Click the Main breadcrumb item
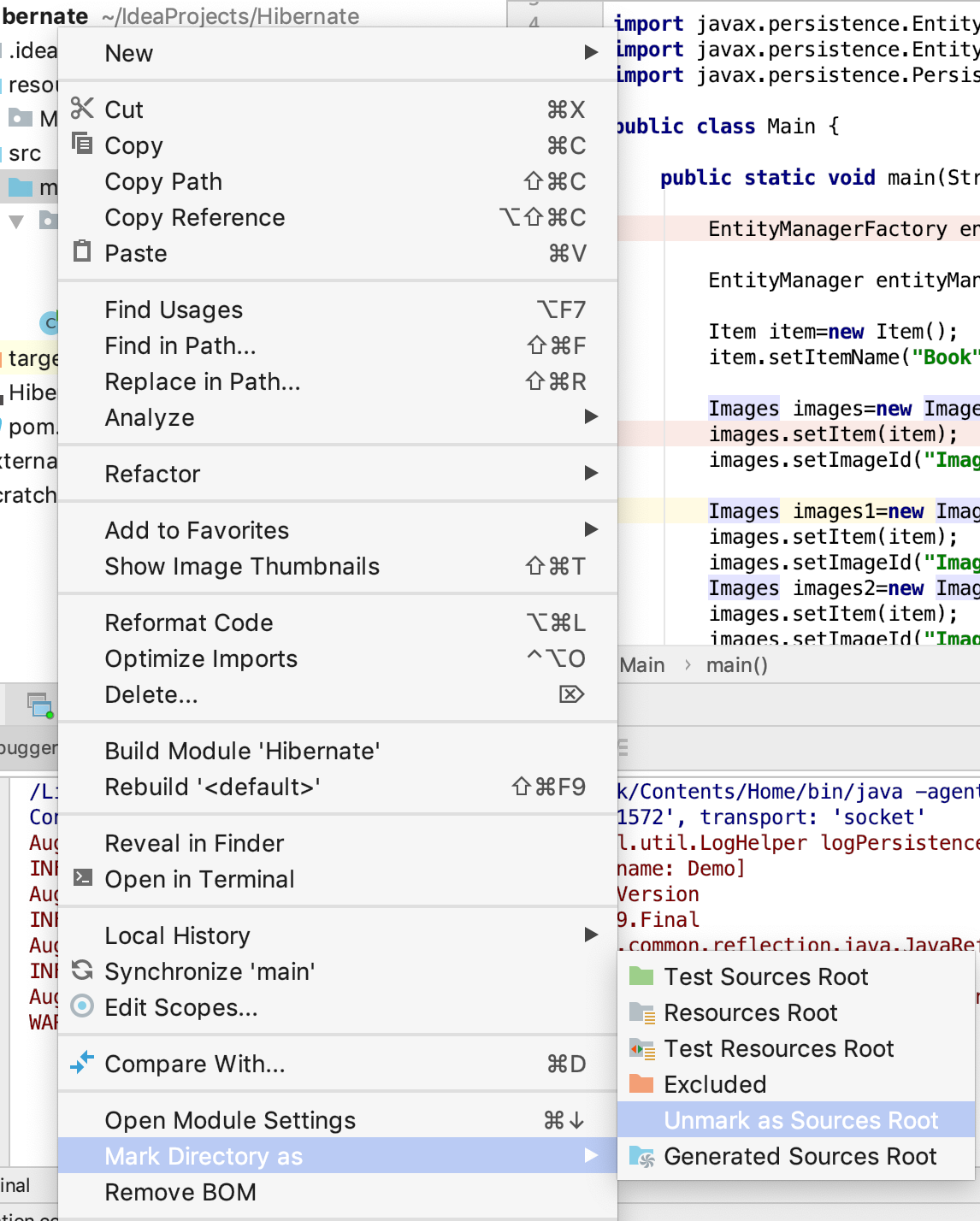 tap(641, 665)
